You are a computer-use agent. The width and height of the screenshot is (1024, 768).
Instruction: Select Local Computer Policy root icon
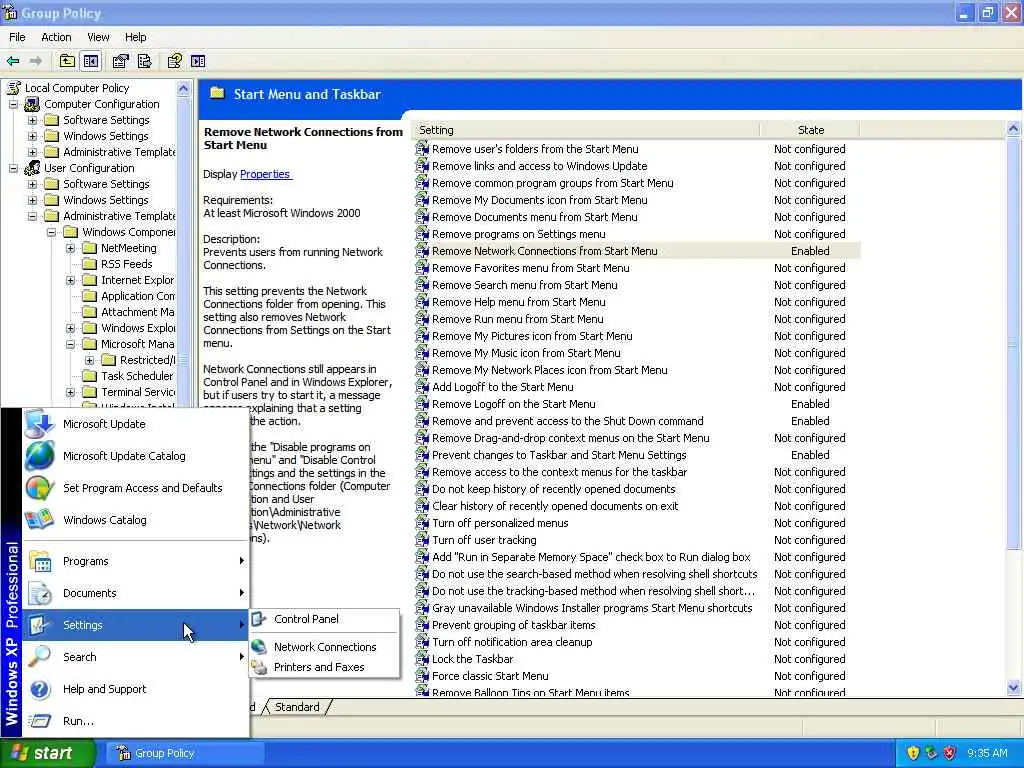[13, 88]
